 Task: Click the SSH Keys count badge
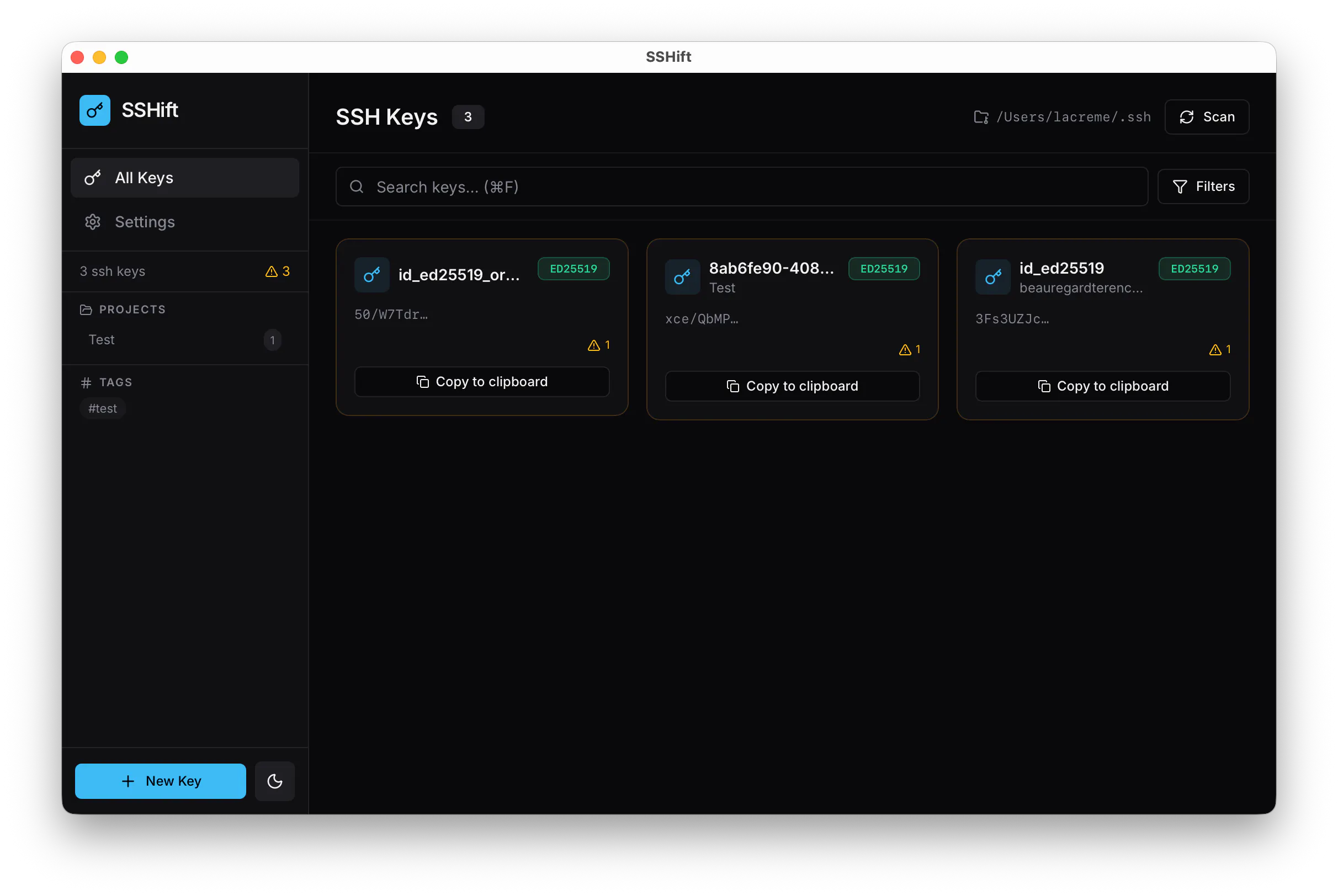[x=468, y=117]
